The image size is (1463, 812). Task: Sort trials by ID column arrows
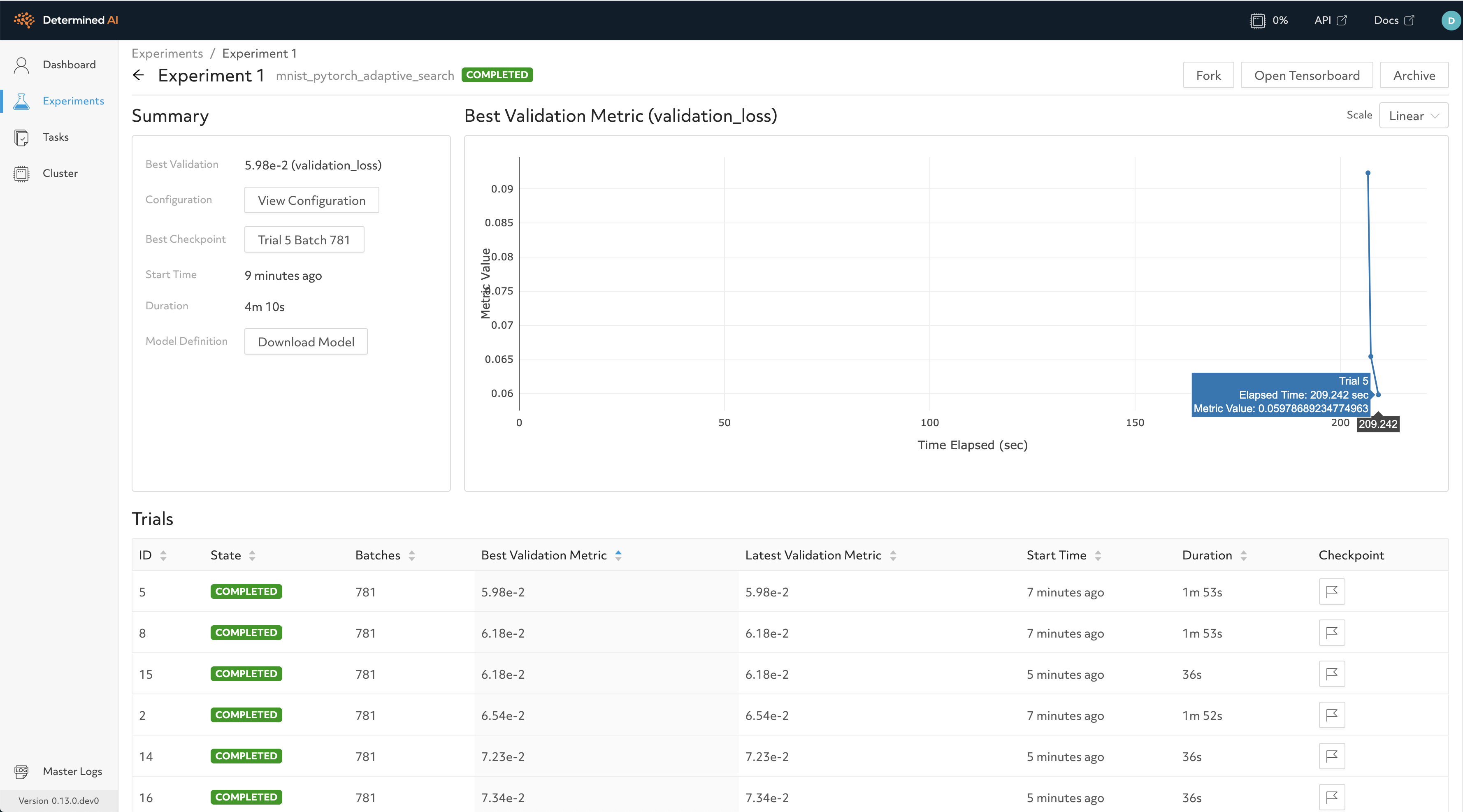[x=164, y=555]
